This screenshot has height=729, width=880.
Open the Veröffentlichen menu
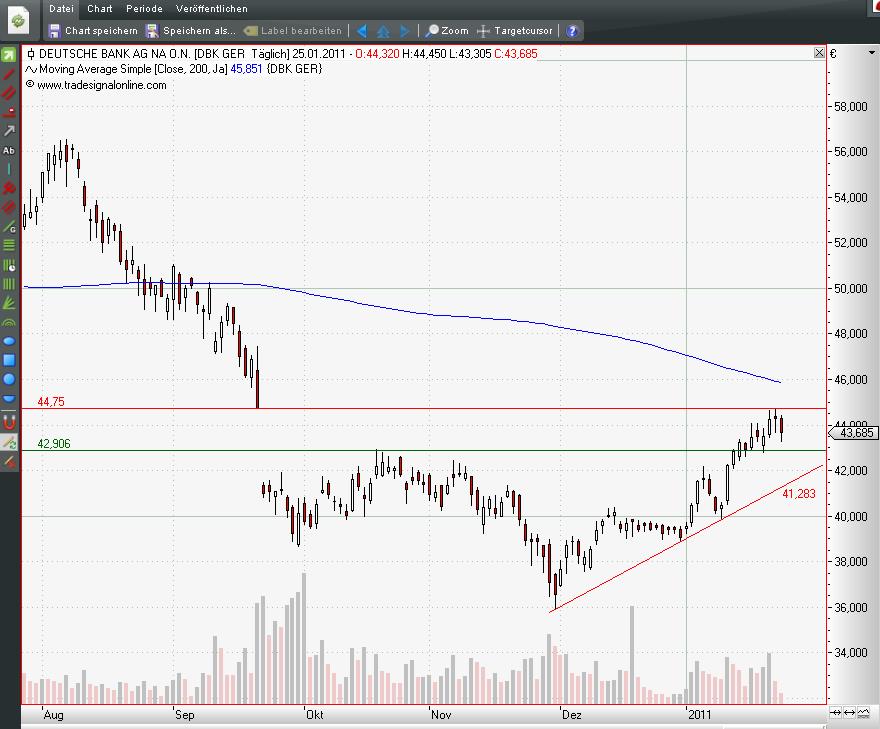(212, 8)
